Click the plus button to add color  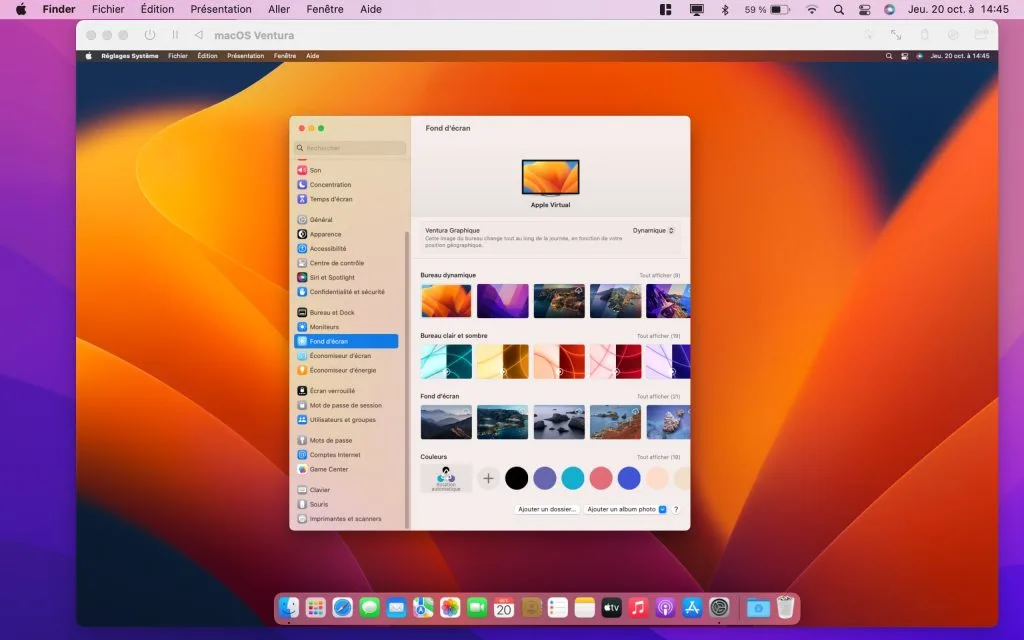click(x=488, y=479)
